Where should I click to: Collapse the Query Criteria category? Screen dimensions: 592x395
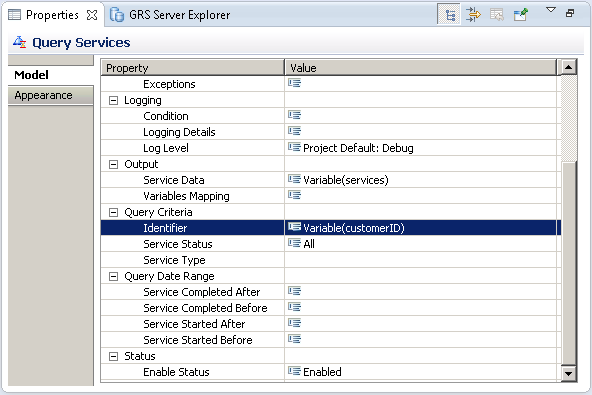pyautogui.click(x=113, y=212)
